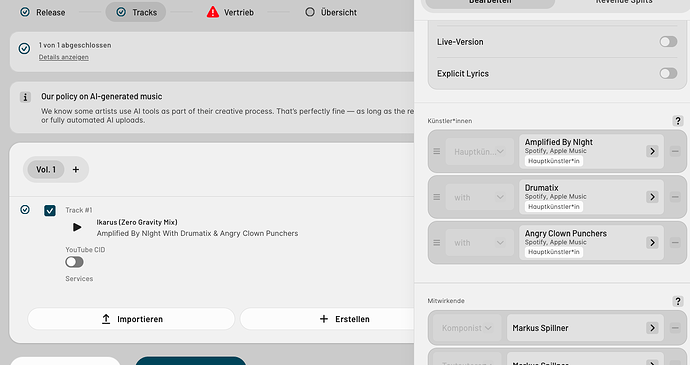Viewport: 690px width, 365px height.
Task: Click the Markus Spillner Komponist field
Action: (585, 328)
